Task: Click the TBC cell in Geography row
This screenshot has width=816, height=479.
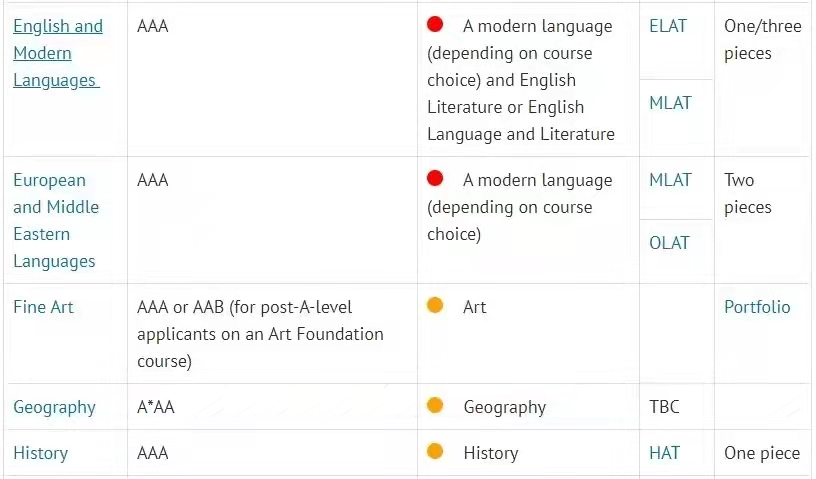Action: 665,407
